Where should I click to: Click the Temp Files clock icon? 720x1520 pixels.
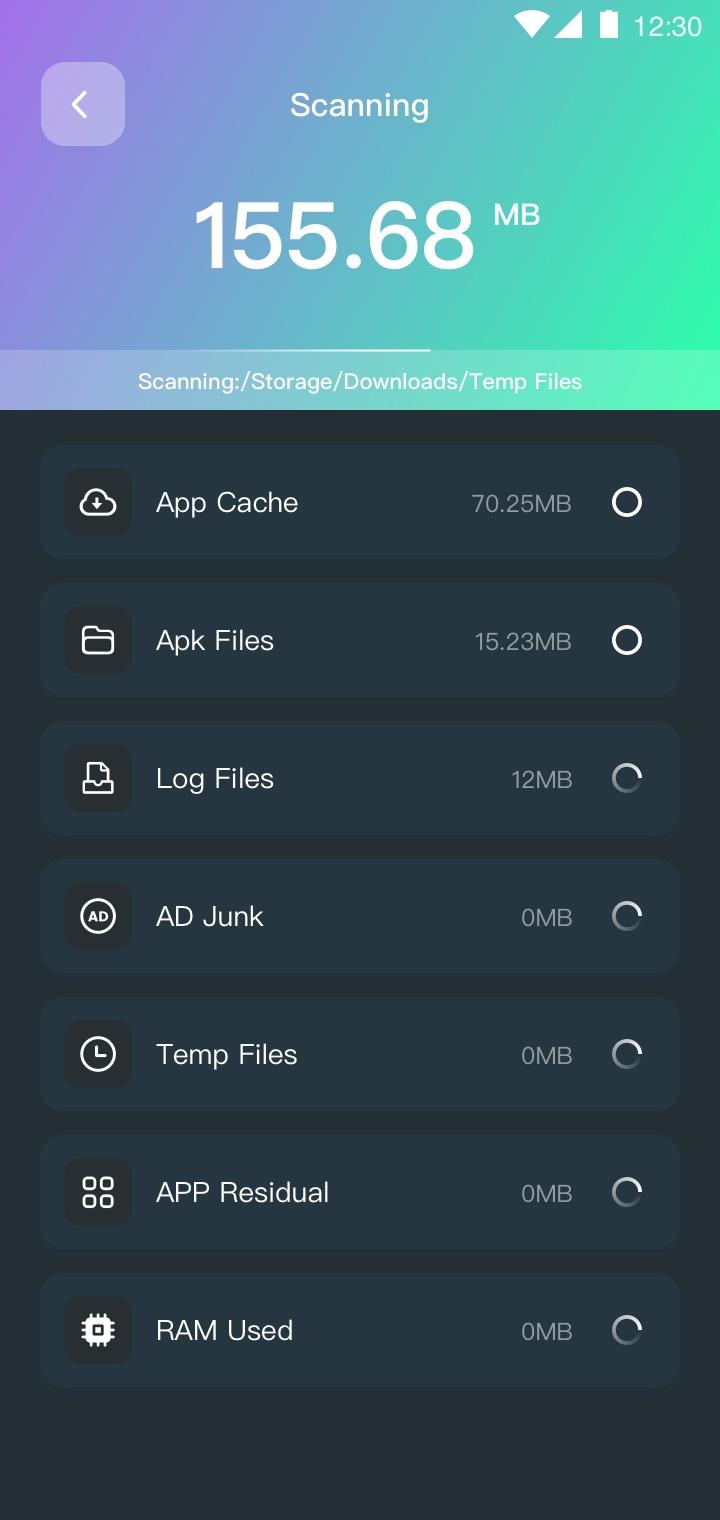[x=98, y=1054]
